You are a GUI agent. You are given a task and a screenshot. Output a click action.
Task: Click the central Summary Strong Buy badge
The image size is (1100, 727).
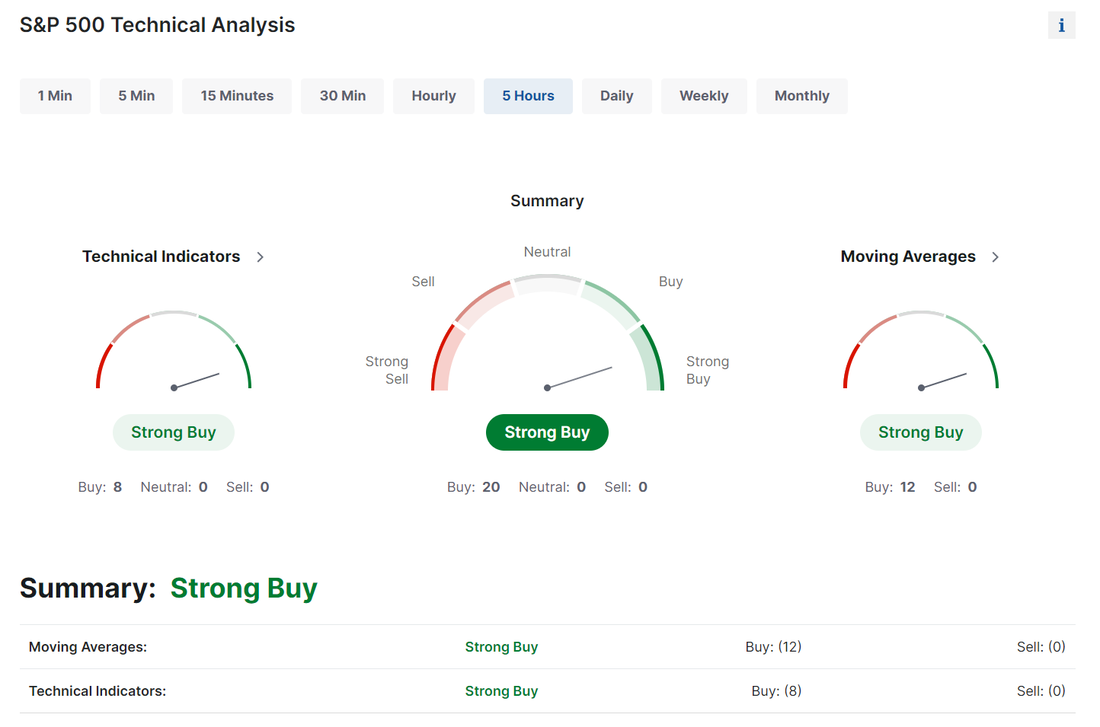click(547, 432)
